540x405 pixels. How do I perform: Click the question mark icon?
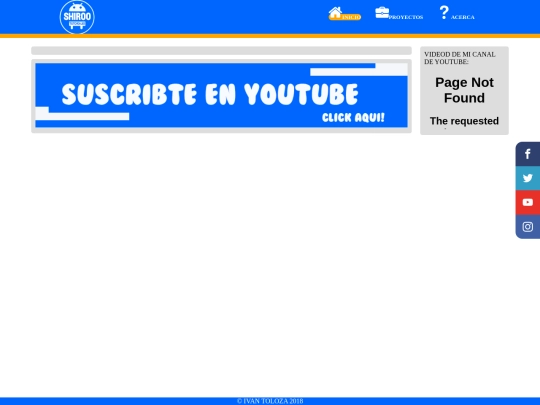click(444, 13)
